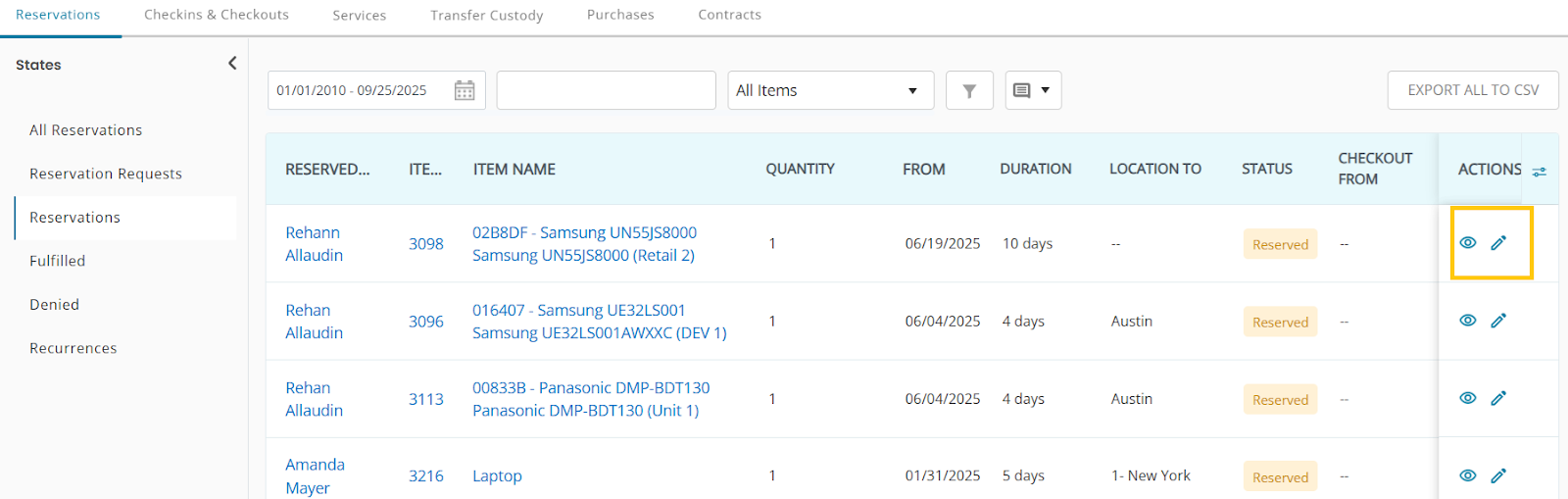Collapse the States sidebar panel
The image size is (1568, 499).
tap(232, 64)
